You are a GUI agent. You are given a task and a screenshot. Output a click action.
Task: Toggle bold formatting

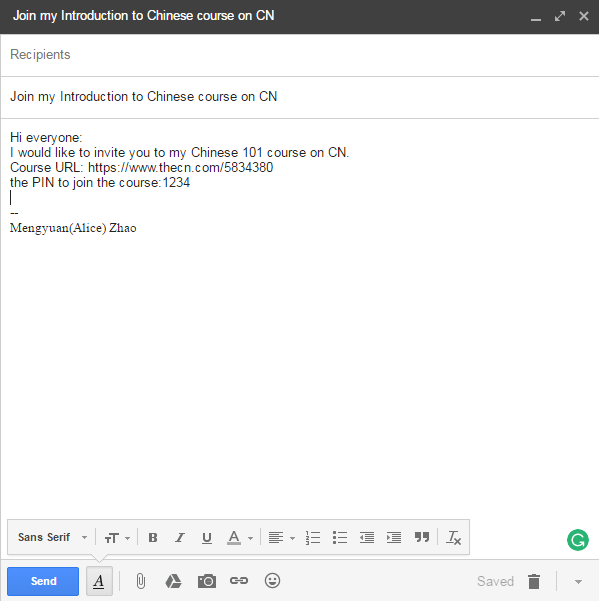(153, 538)
